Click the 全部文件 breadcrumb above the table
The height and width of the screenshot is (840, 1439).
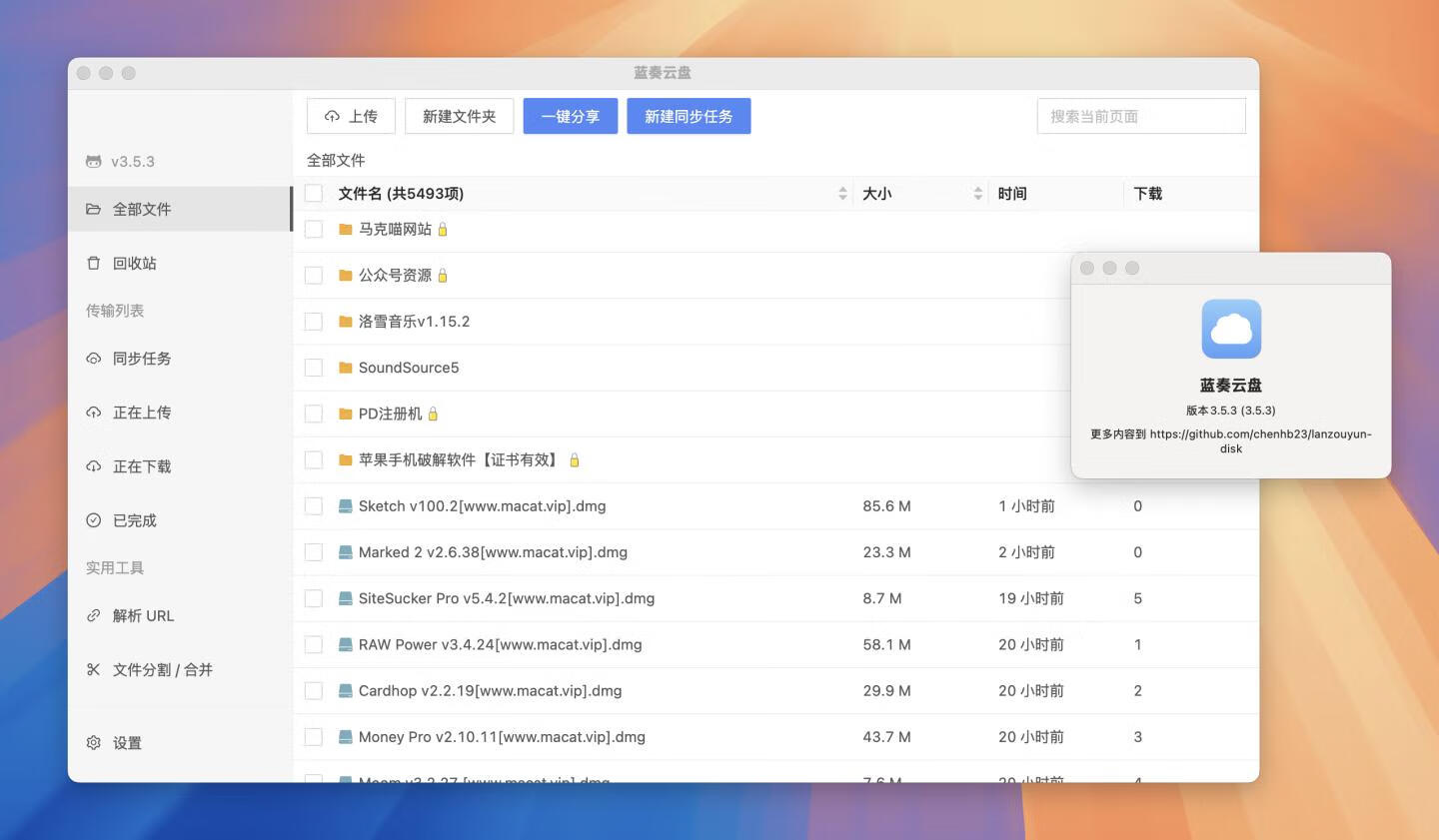coord(336,160)
